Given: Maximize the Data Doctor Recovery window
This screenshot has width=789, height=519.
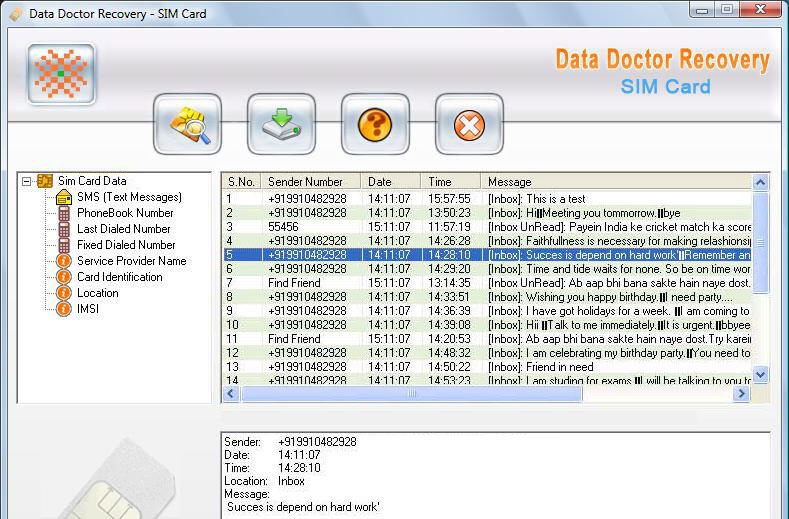Looking at the screenshot, I should pos(727,10).
